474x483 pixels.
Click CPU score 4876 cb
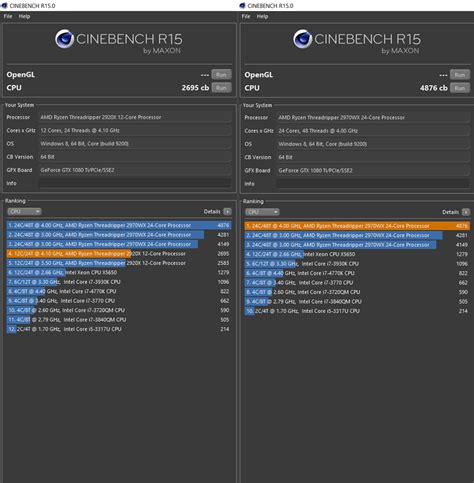(434, 88)
